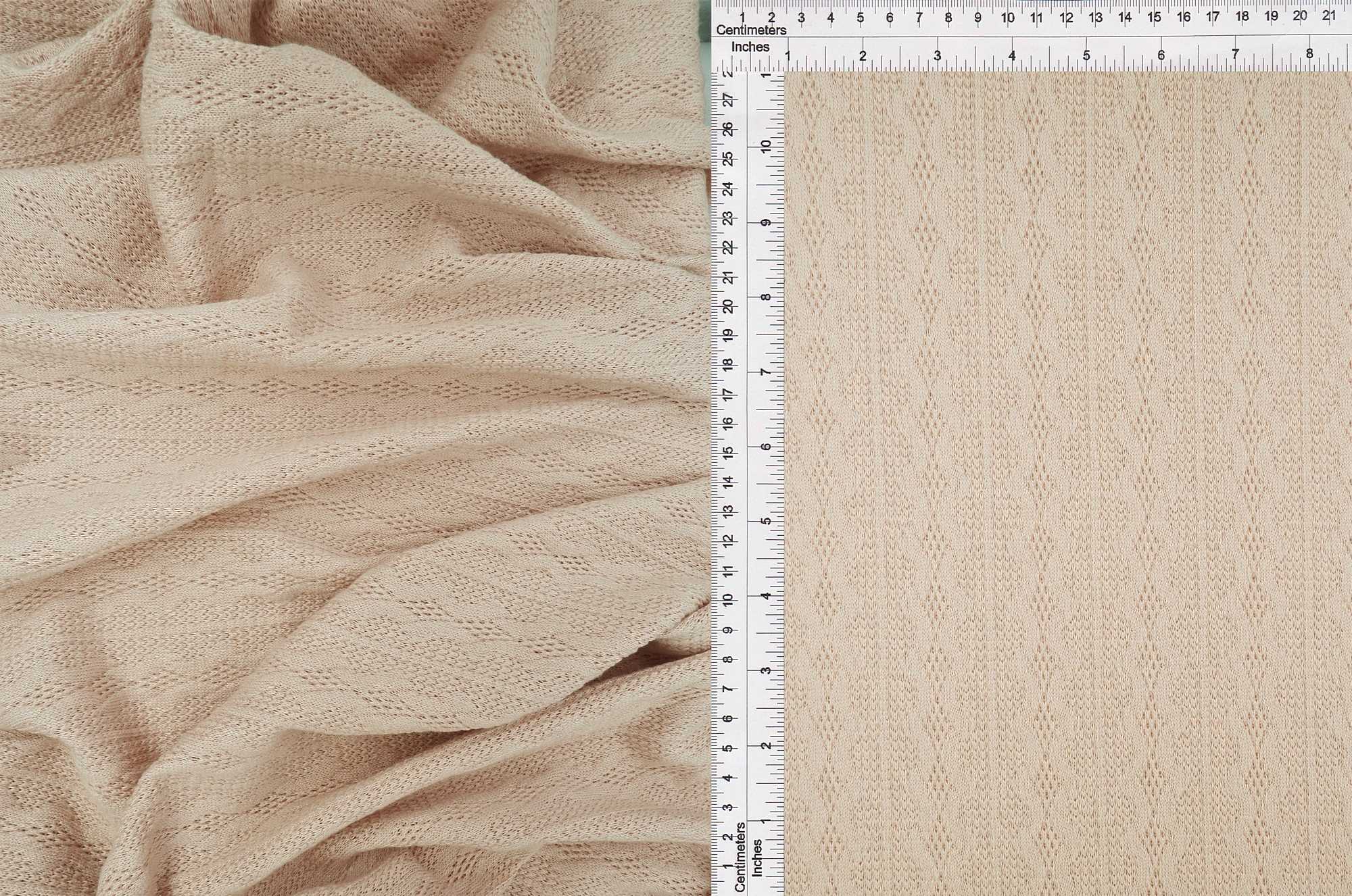Click the 10 centimeter mark on vertical ruler

(x=727, y=600)
